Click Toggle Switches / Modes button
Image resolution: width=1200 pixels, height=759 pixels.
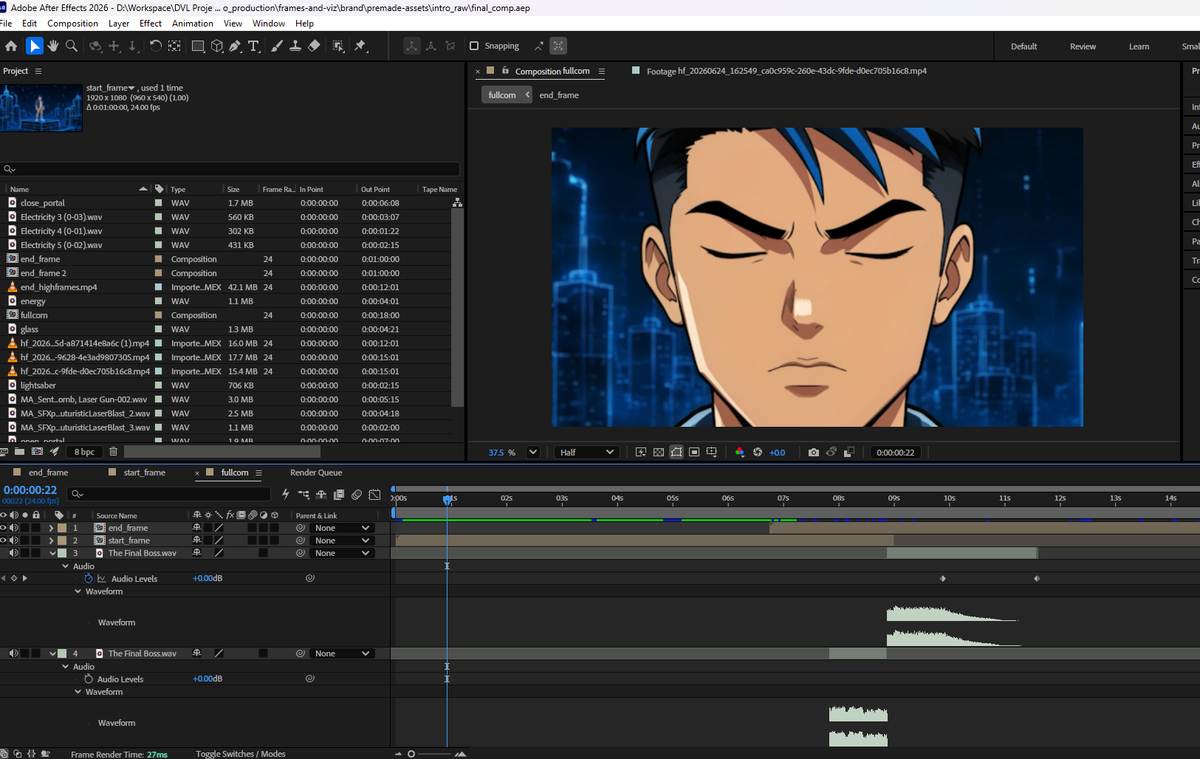(240, 754)
